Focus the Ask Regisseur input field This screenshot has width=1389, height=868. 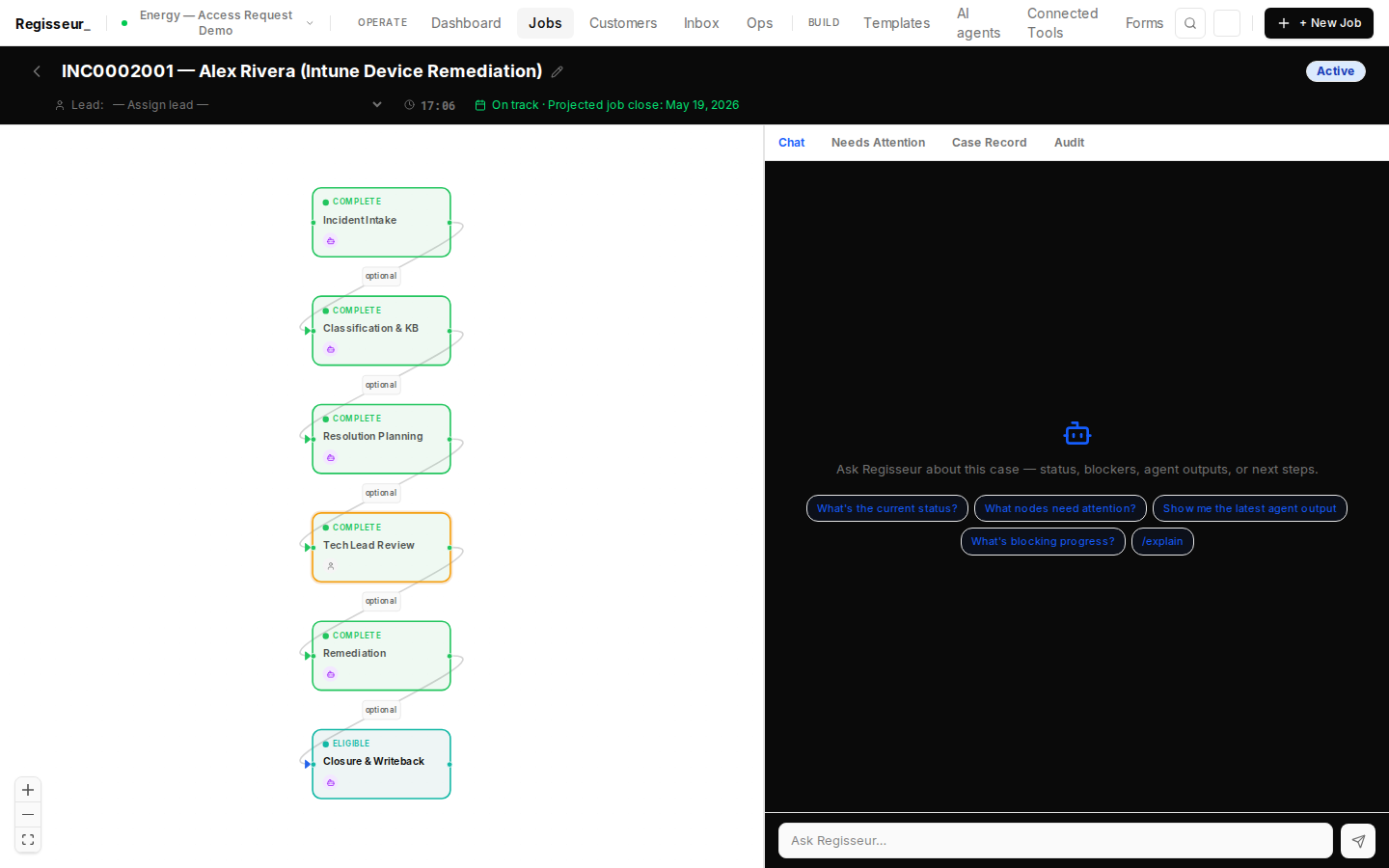coord(1055,841)
